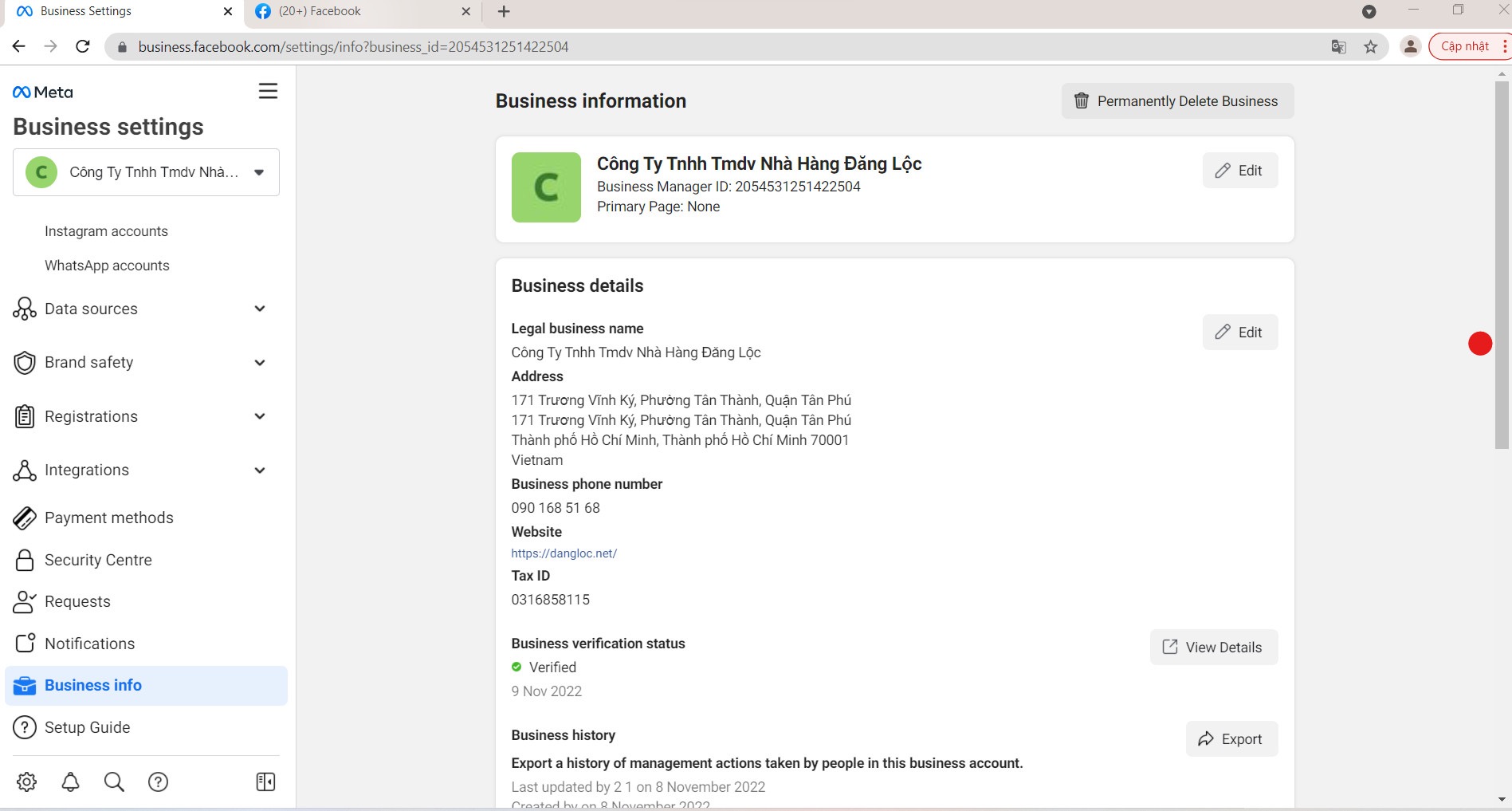Open settings via the gear icon at sidebar bottom
The image size is (1512, 811).
27,781
